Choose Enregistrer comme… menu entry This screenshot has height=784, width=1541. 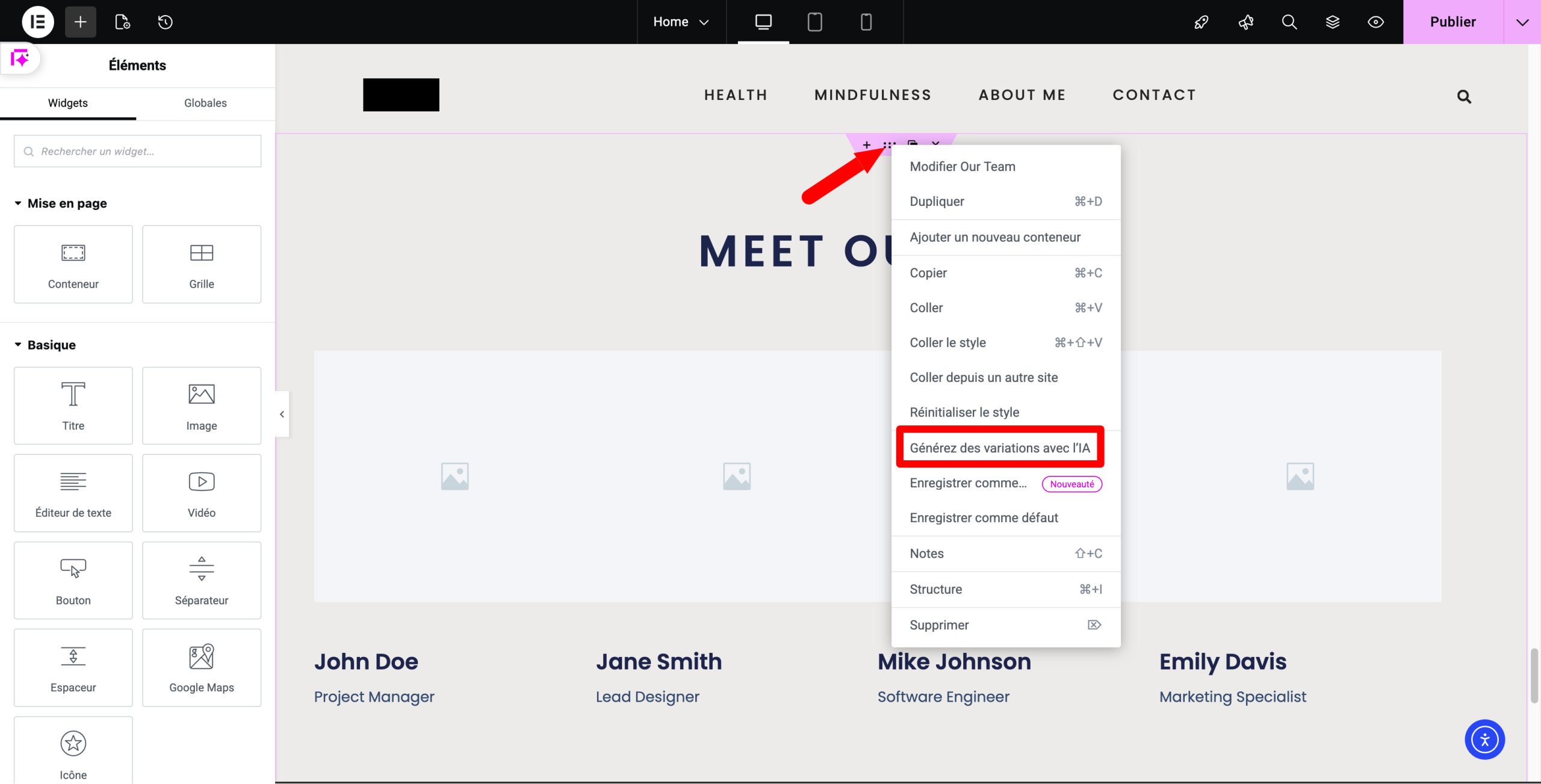tap(1005, 483)
